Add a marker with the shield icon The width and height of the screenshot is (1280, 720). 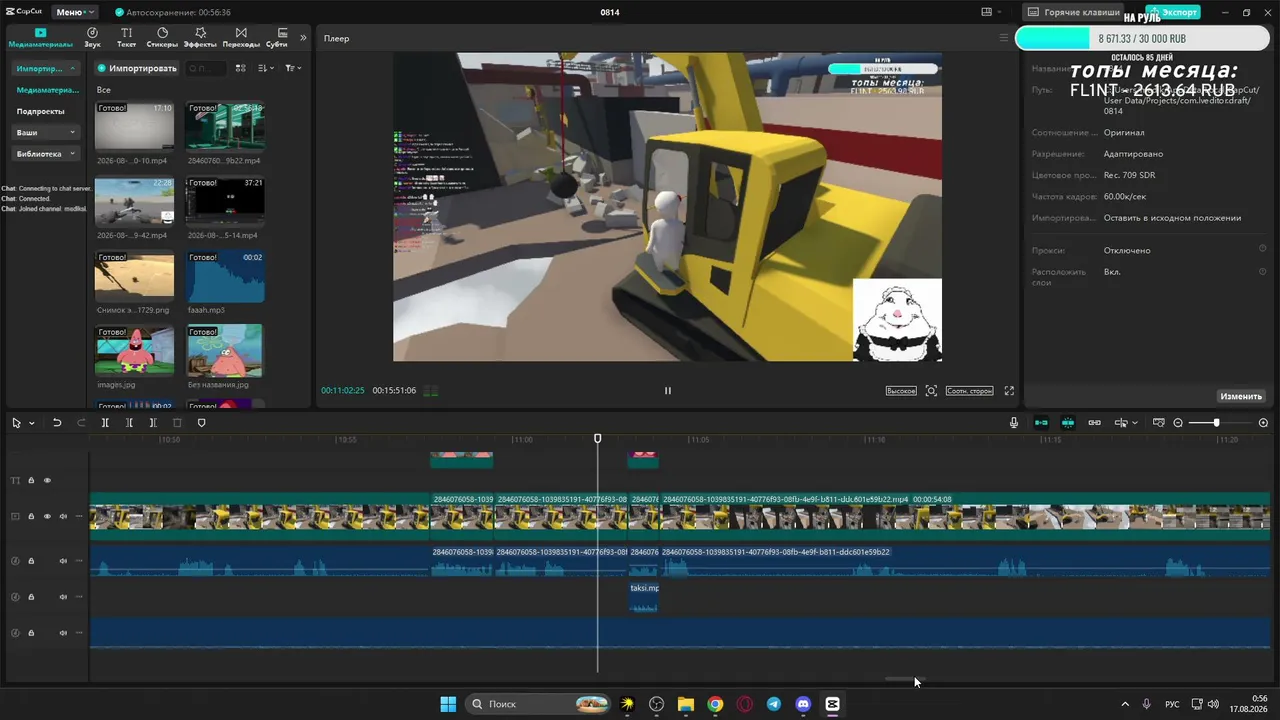(201, 423)
